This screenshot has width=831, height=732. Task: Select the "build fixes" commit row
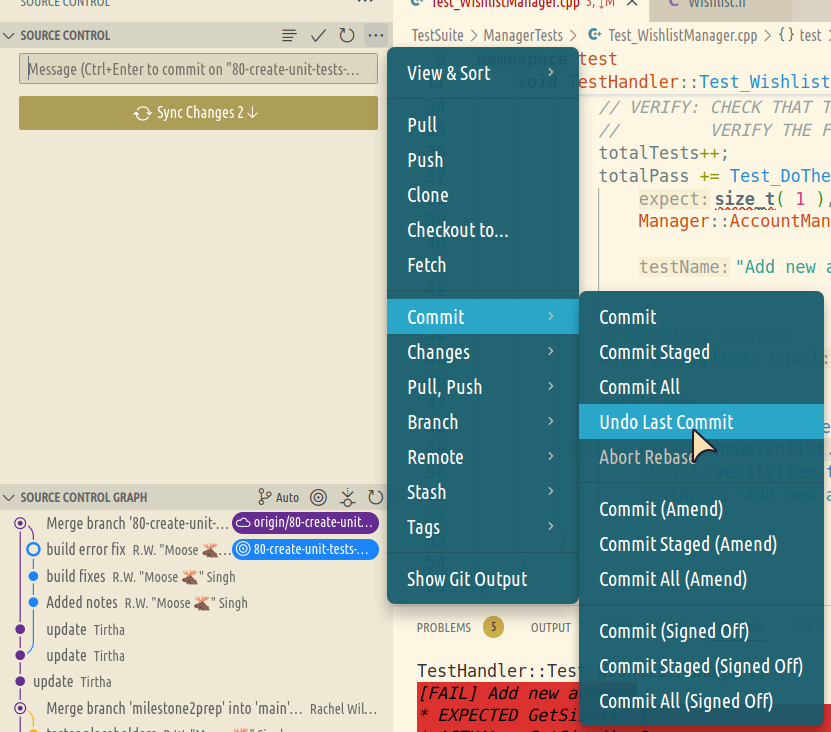(x=196, y=576)
